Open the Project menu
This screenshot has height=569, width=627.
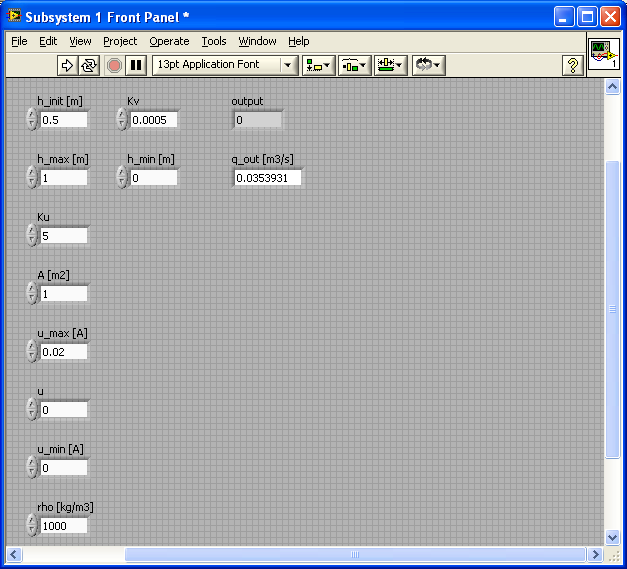pos(120,41)
